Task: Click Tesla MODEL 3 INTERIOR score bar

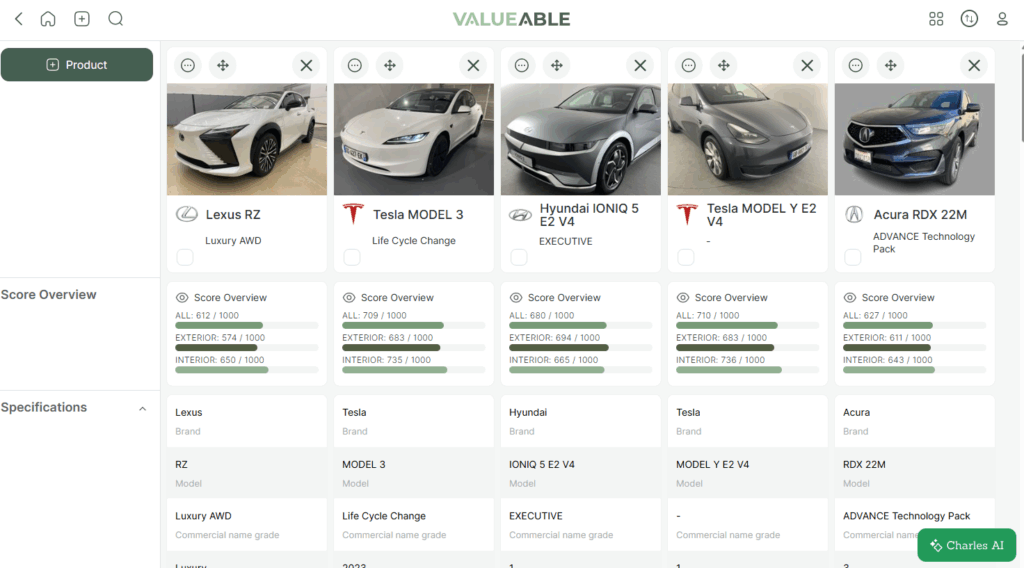Action: point(413,370)
